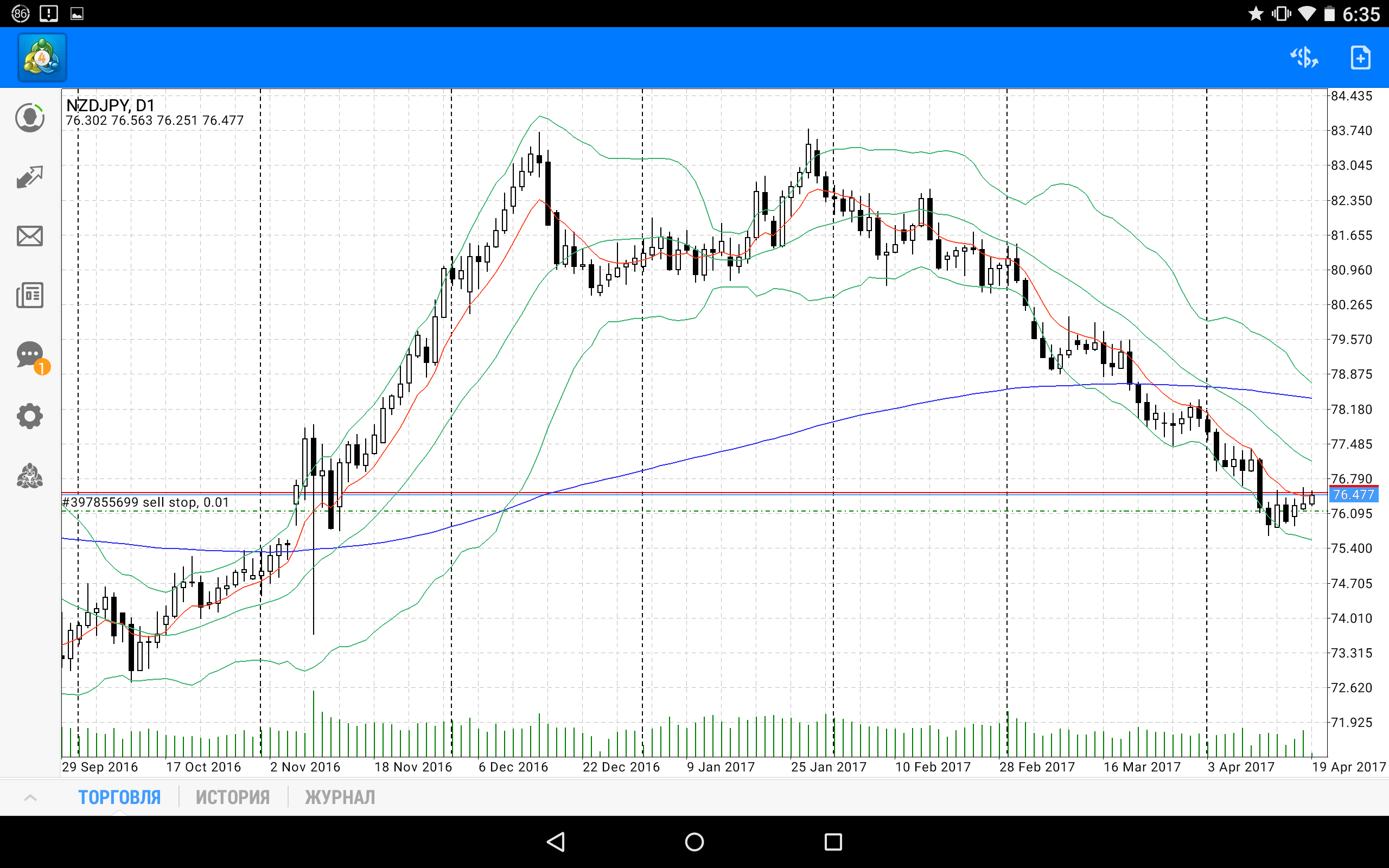Tap the 25 Jan 2017 date label
The image size is (1389, 868).
click(828, 767)
